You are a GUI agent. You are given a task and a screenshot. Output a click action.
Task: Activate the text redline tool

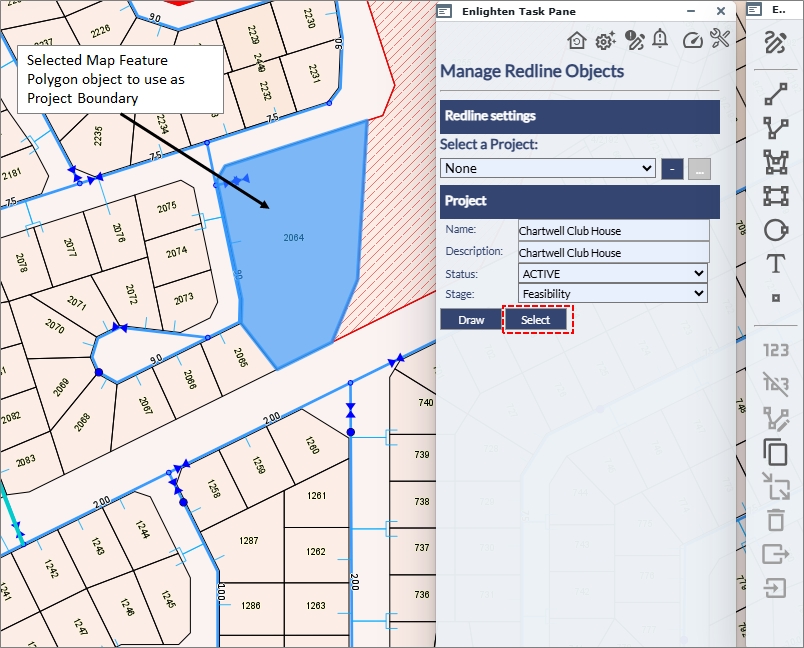775,264
